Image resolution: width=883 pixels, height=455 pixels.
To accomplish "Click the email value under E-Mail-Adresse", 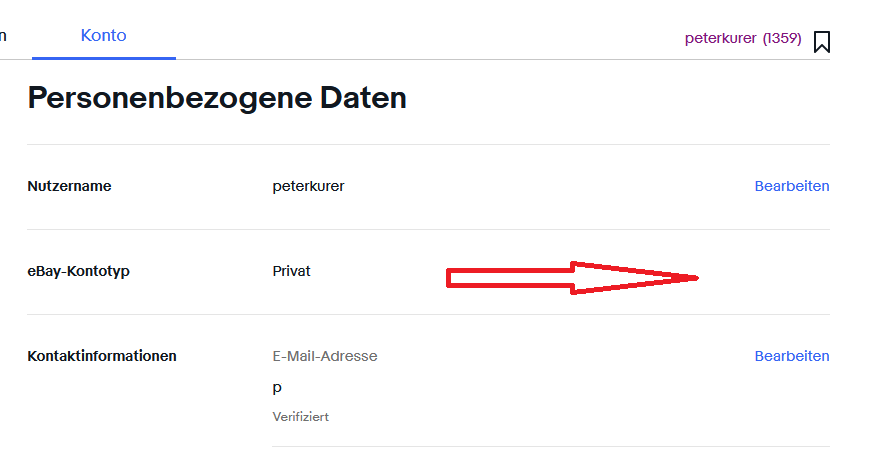I will (x=277, y=388).
